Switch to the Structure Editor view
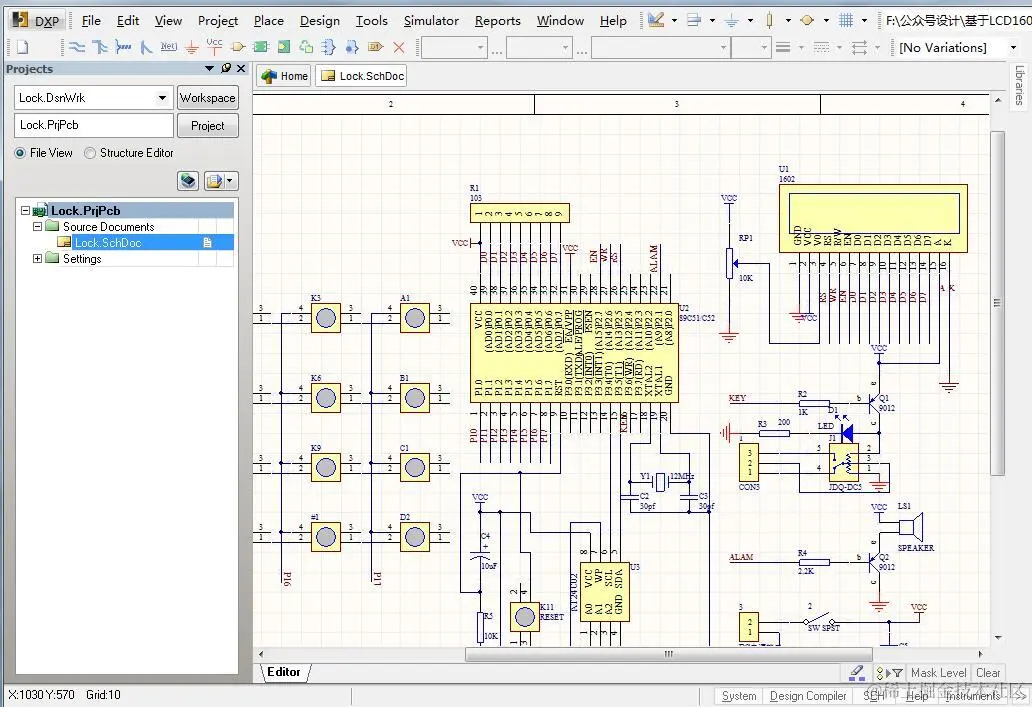Viewport: 1032px width, 707px height. click(89, 152)
